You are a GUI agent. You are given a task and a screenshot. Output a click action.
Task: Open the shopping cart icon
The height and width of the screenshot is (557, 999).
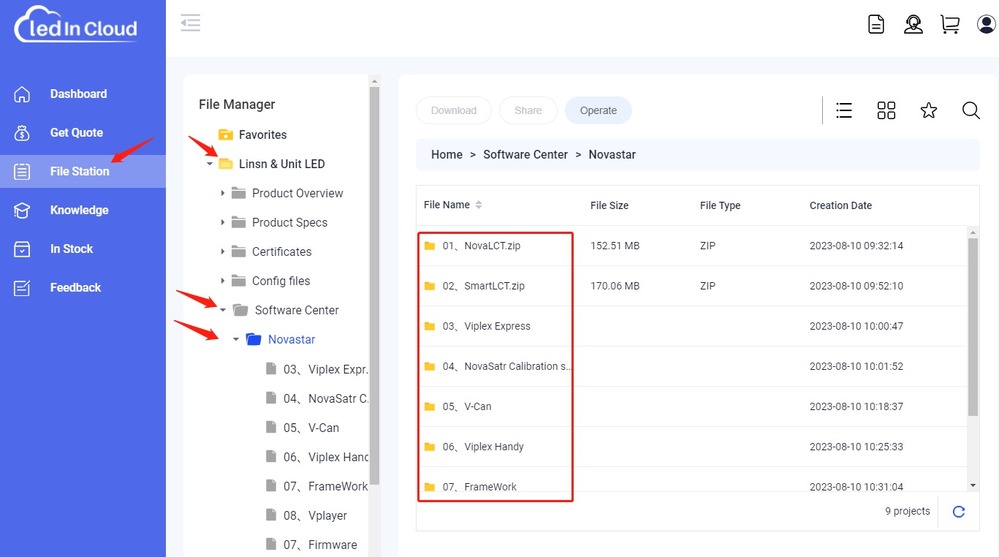coord(950,24)
